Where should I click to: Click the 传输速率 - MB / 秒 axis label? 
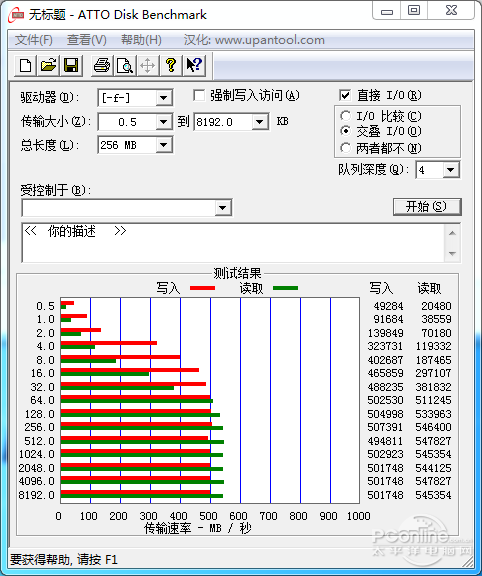(x=198, y=529)
